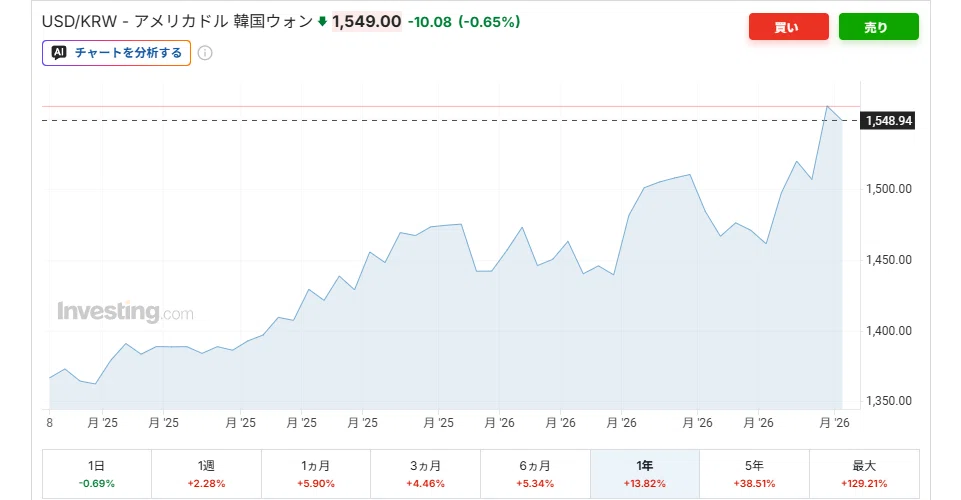Click the 1,500.00 y-axis label
Image resolution: width=961 pixels, height=500 pixels.
[x=889, y=189]
